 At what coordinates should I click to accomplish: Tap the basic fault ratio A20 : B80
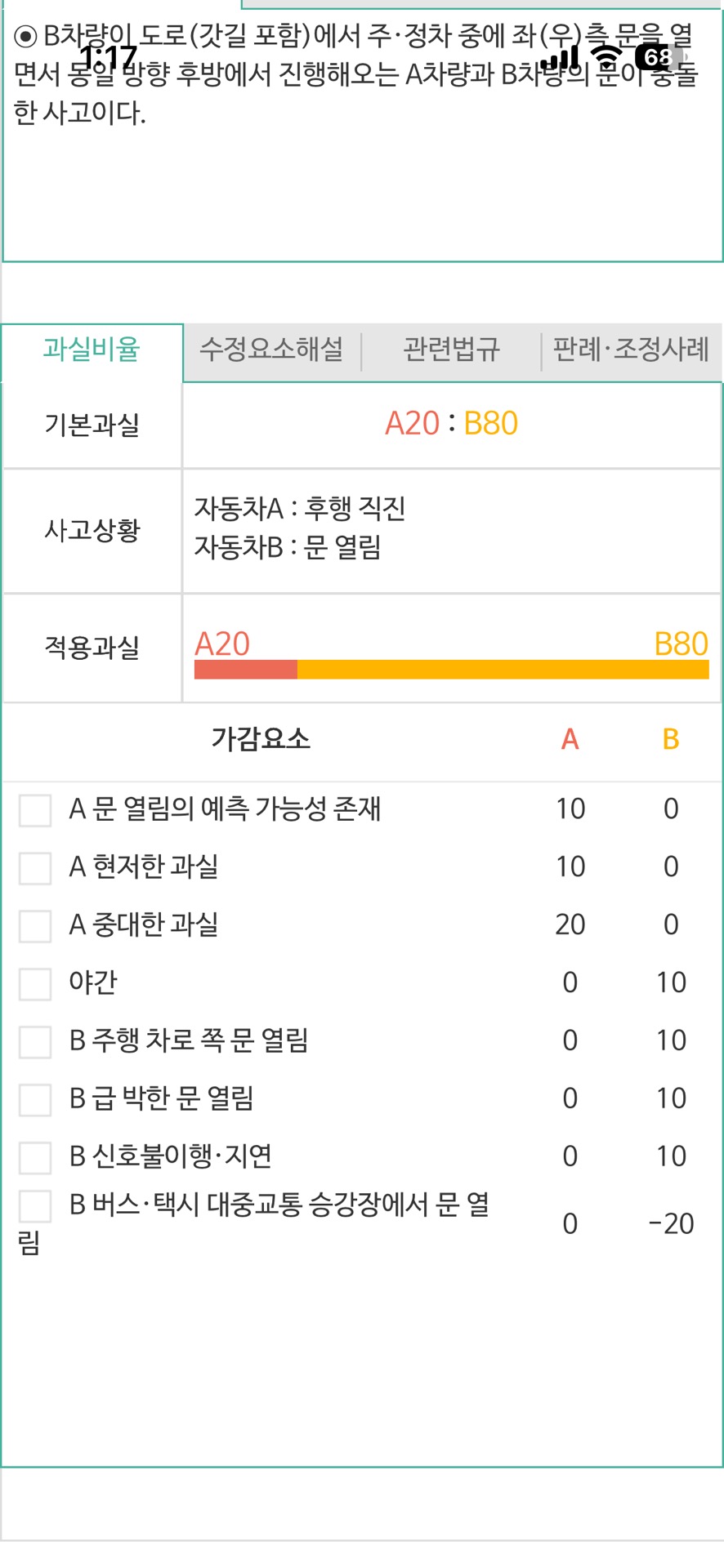(x=451, y=424)
